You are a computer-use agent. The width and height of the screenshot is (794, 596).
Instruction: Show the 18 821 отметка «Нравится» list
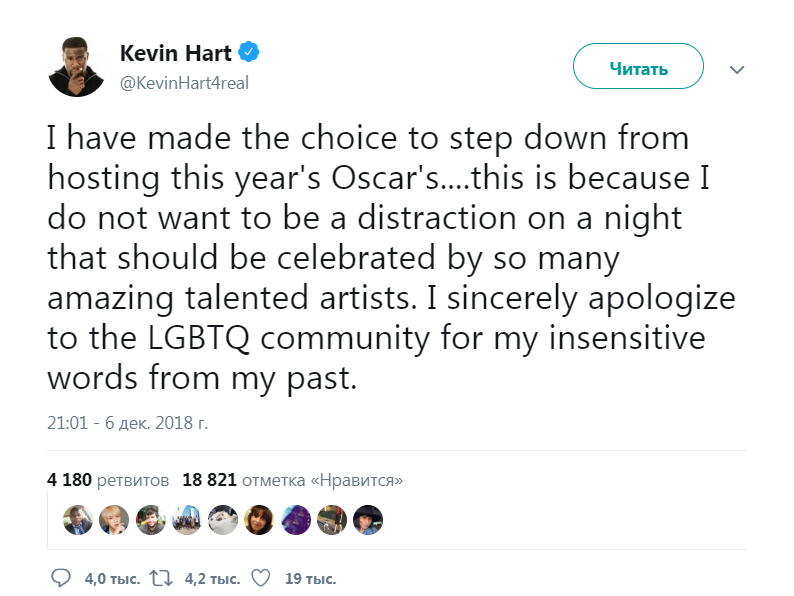[x=293, y=479]
